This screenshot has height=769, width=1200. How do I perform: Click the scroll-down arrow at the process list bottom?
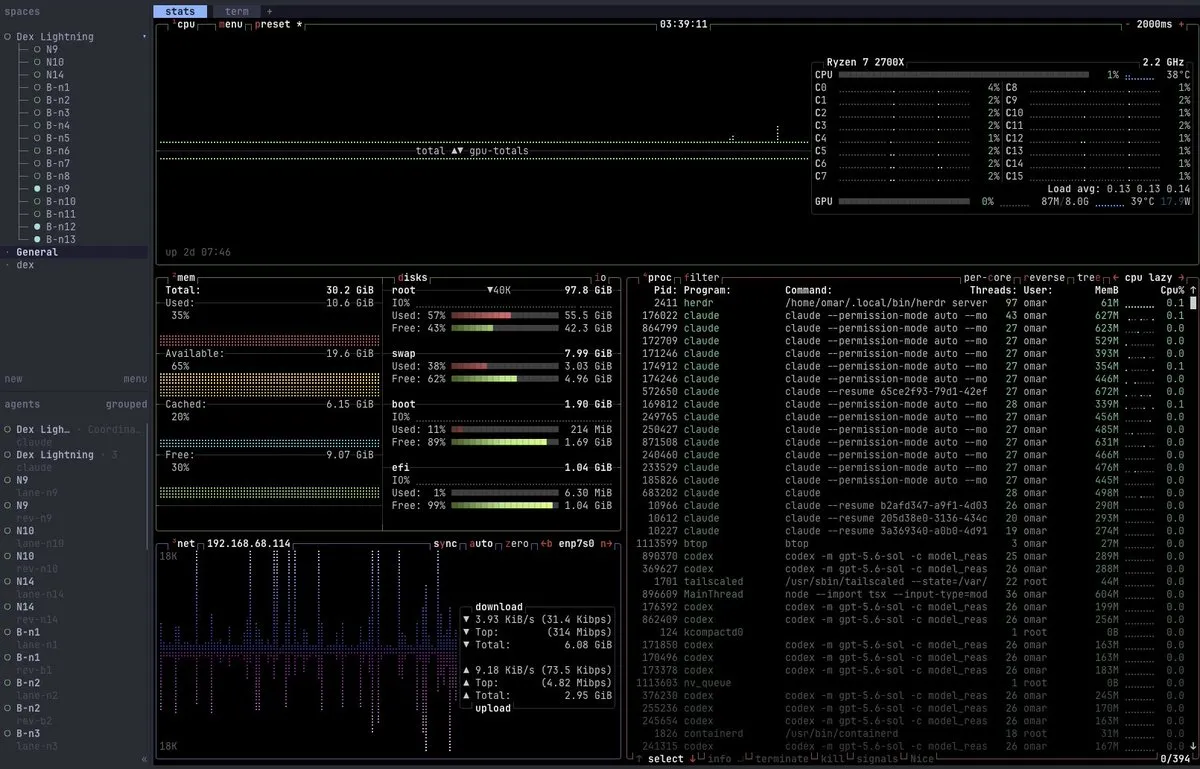coord(1192,746)
